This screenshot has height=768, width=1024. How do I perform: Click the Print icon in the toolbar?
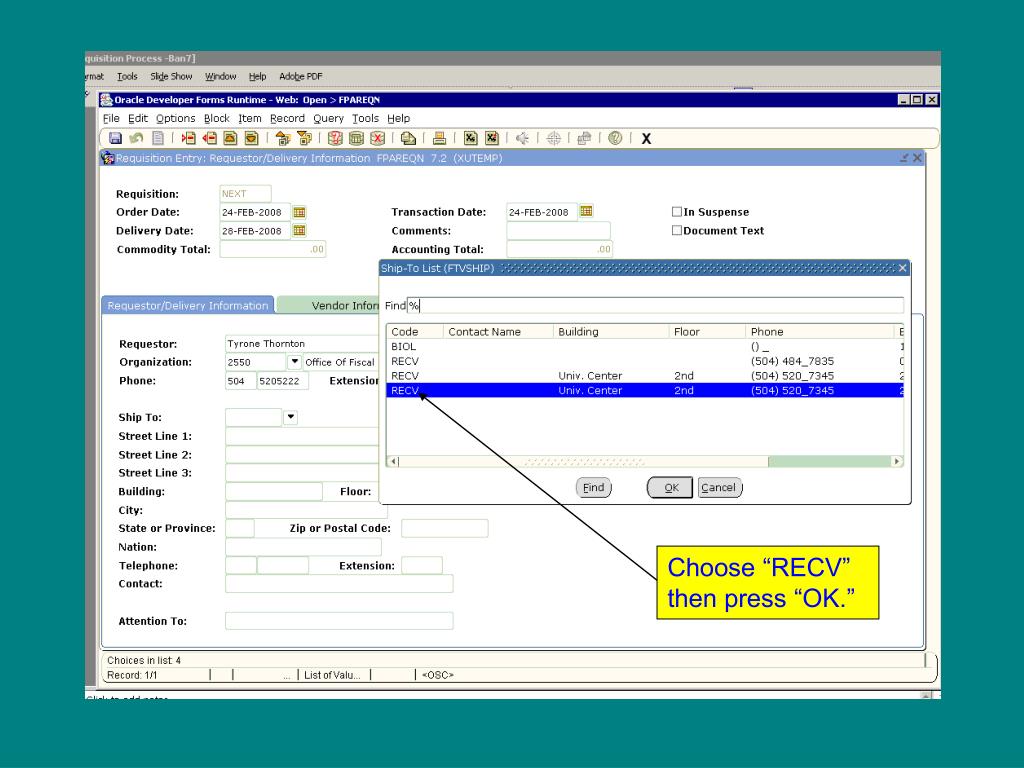(440, 138)
